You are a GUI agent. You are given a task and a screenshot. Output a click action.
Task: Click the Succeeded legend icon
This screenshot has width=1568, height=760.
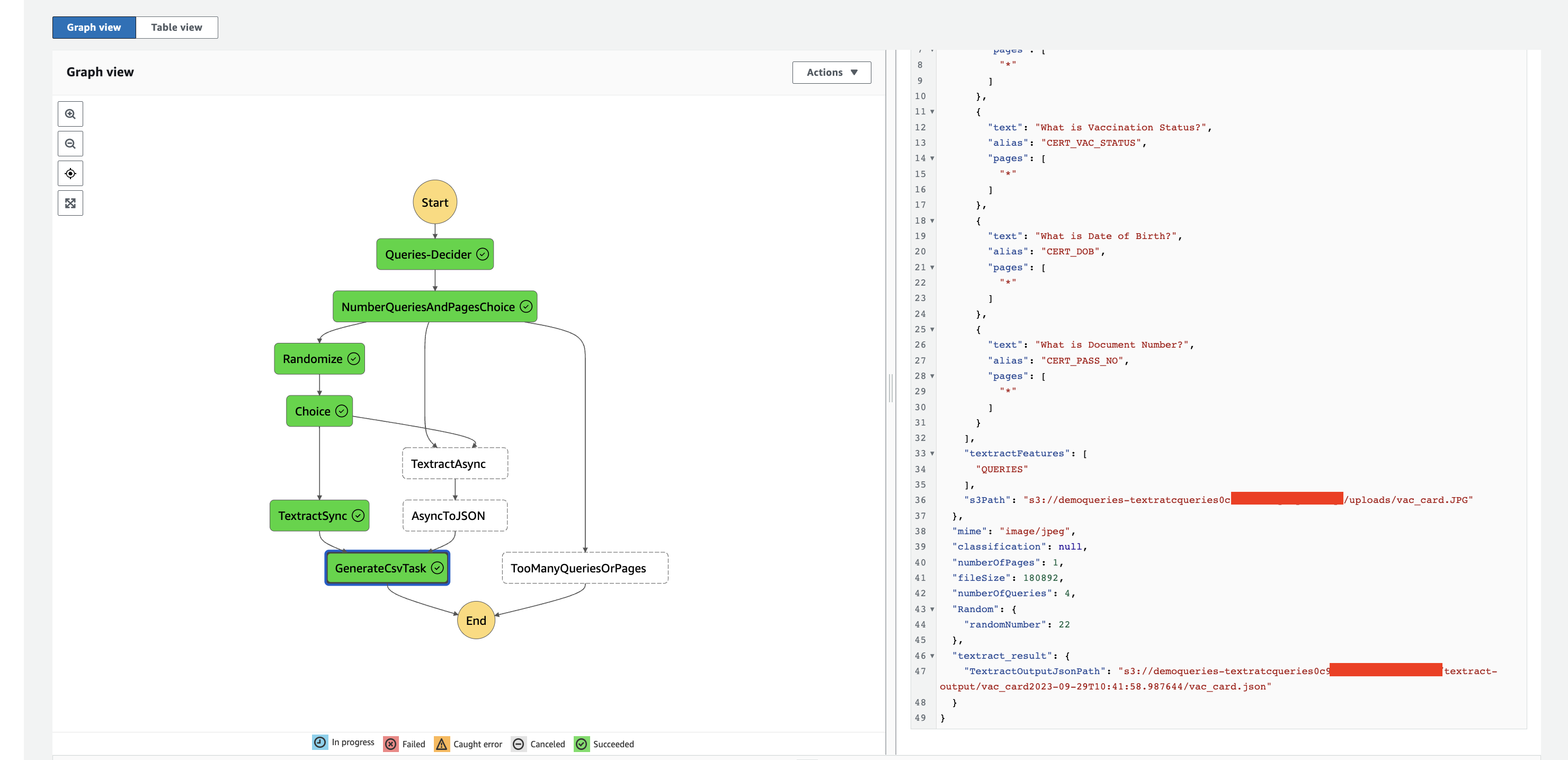pyautogui.click(x=581, y=744)
